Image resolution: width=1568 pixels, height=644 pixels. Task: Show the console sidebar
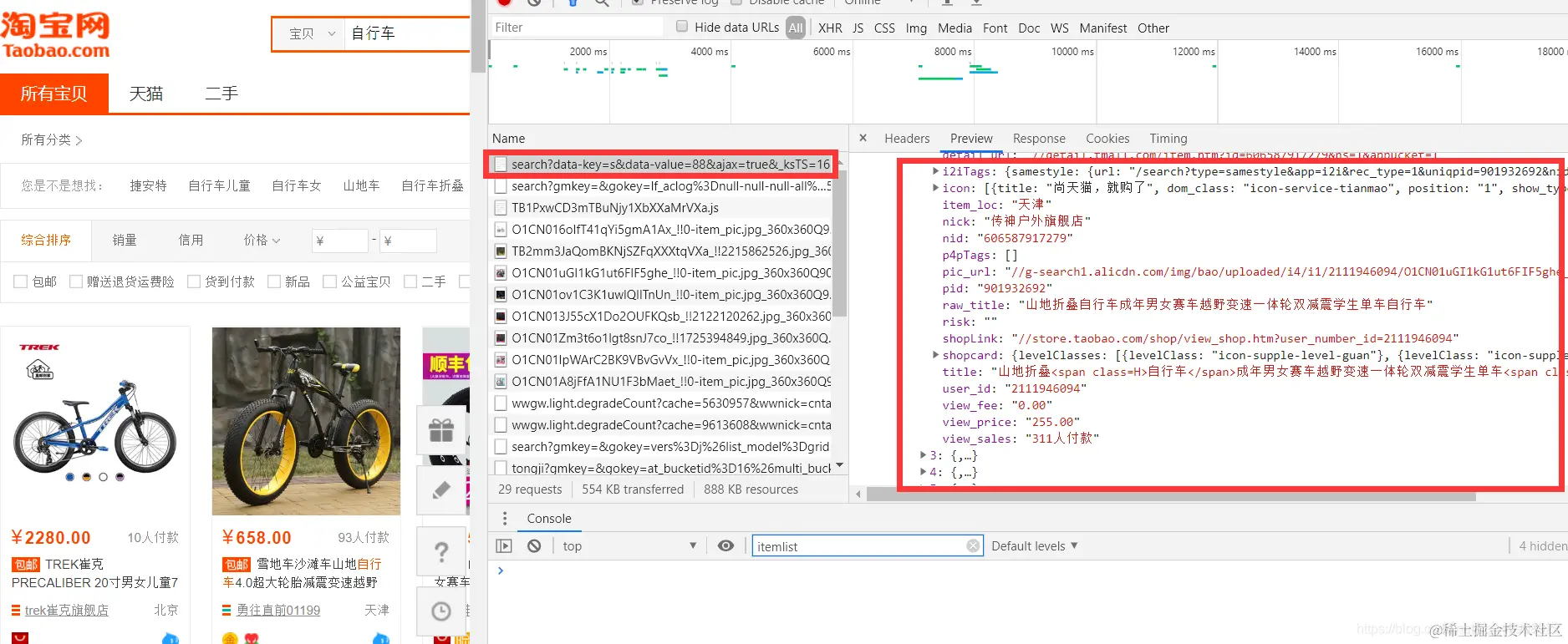click(x=504, y=545)
